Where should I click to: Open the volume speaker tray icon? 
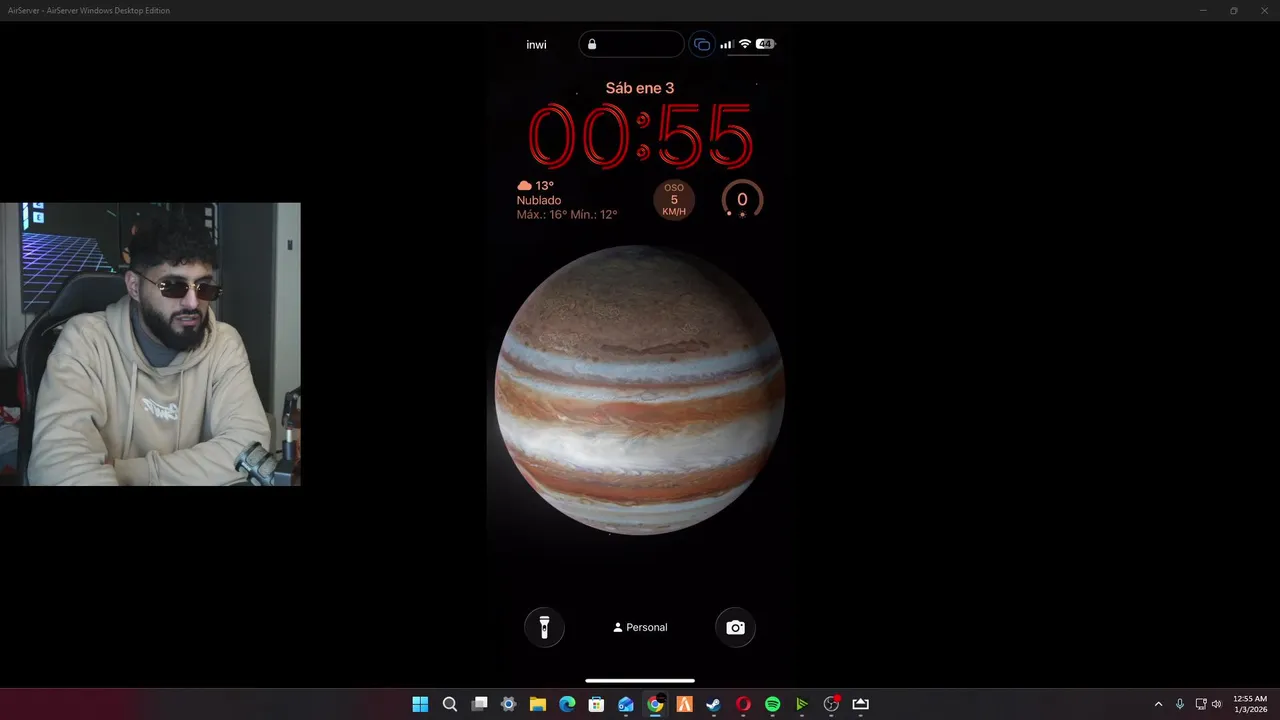pos(1216,704)
